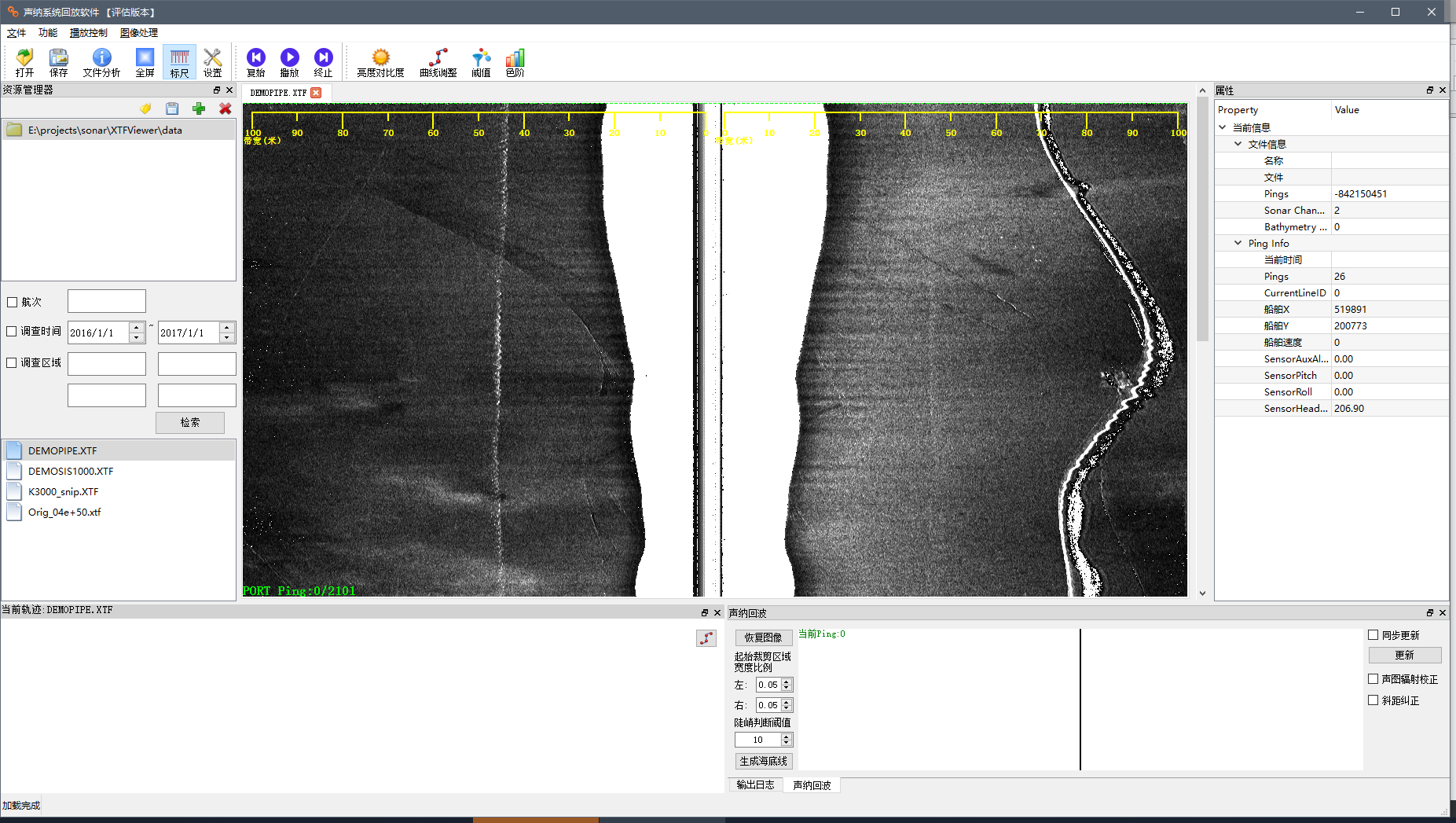This screenshot has width=1456, height=823.
Task: Check the 同步更新 option
Action: pyautogui.click(x=1373, y=635)
